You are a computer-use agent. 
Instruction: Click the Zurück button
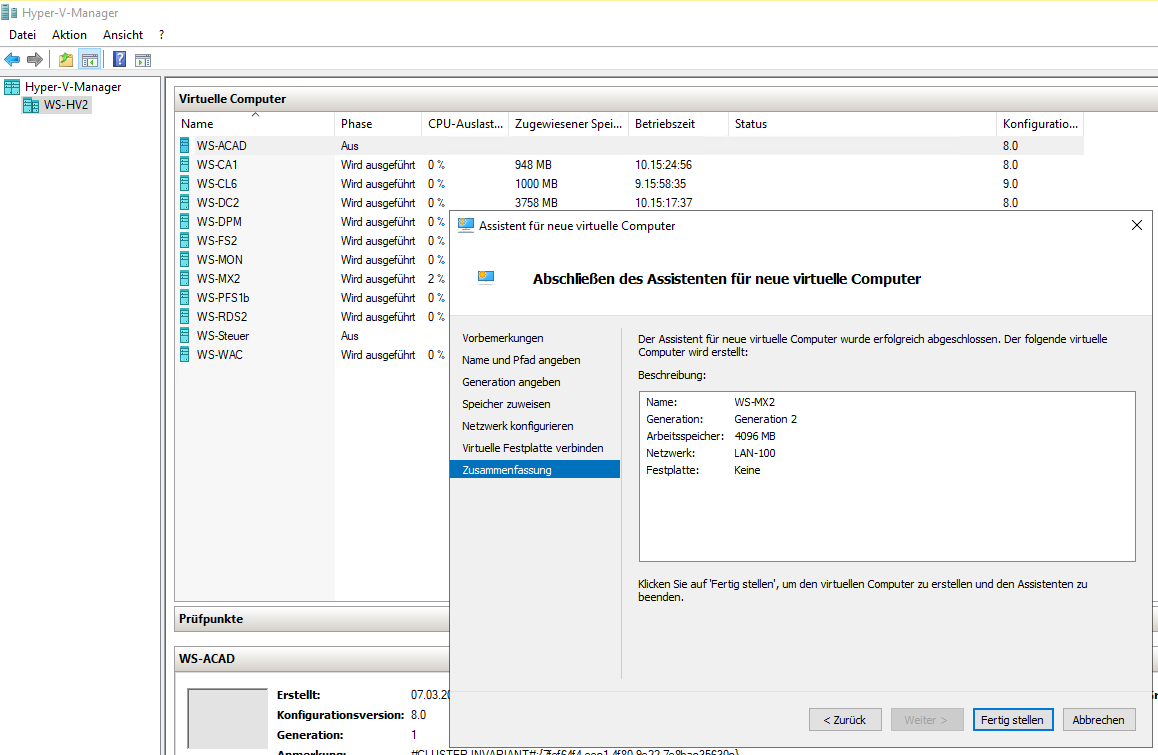[x=845, y=720]
